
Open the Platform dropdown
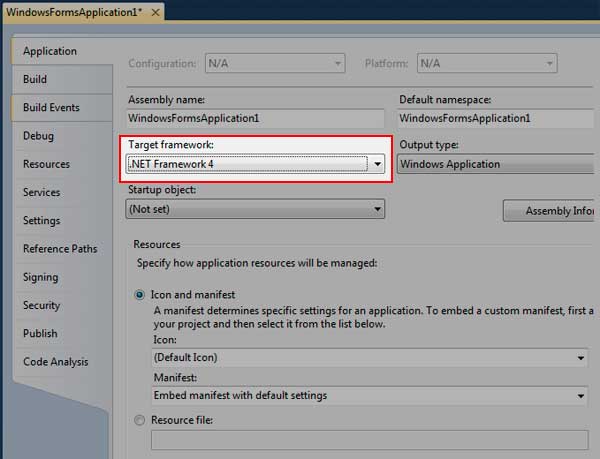pyautogui.click(x=487, y=63)
